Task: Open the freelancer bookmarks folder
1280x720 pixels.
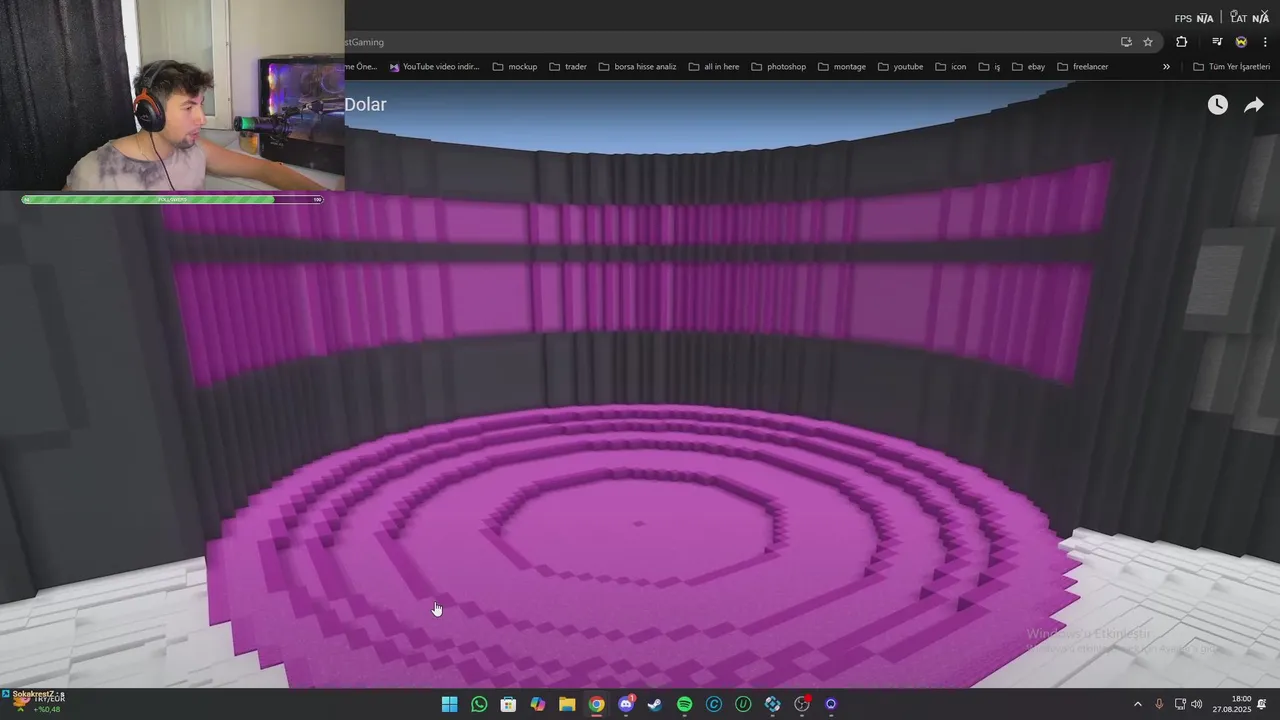Action: 1083,67
